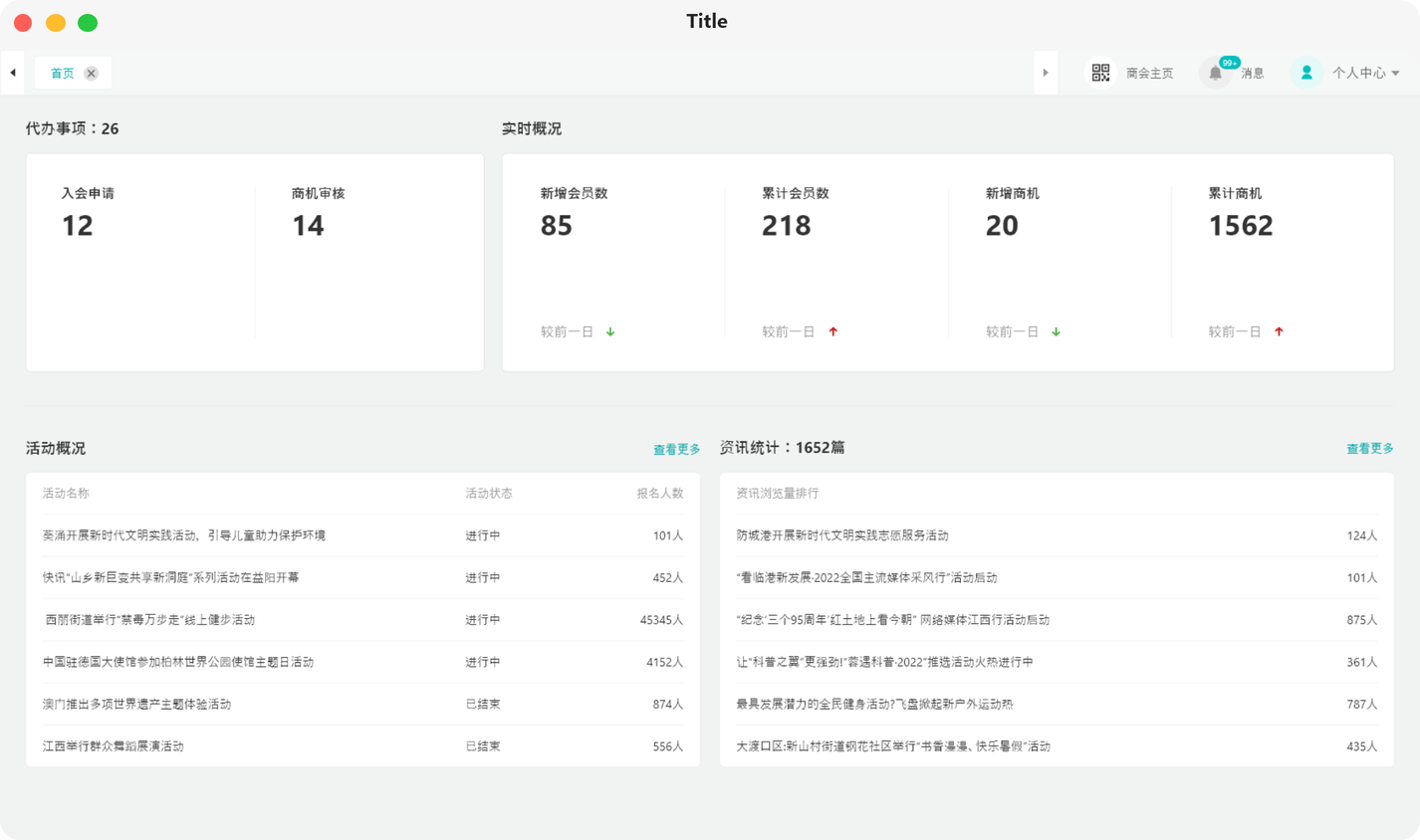Click the 报名人数 column header
Image resolution: width=1420 pixels, height=840 pixels.
coord(660,494)
